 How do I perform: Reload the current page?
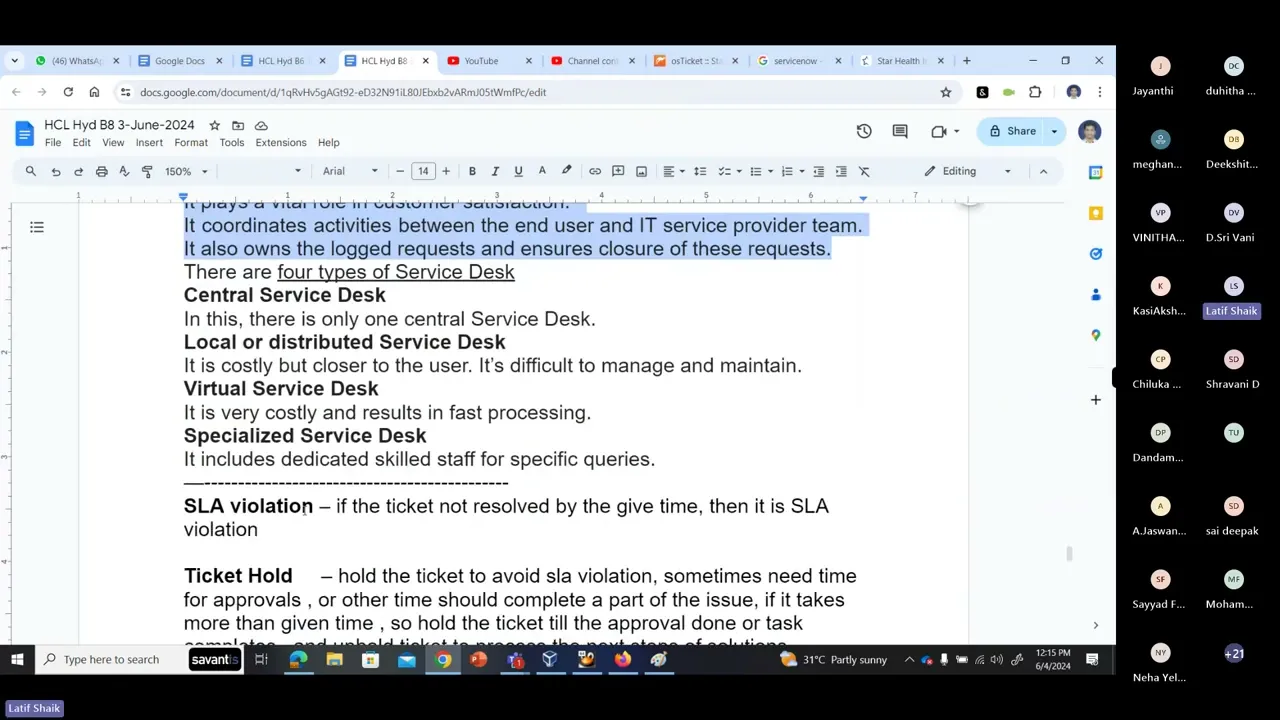point(68,92)
